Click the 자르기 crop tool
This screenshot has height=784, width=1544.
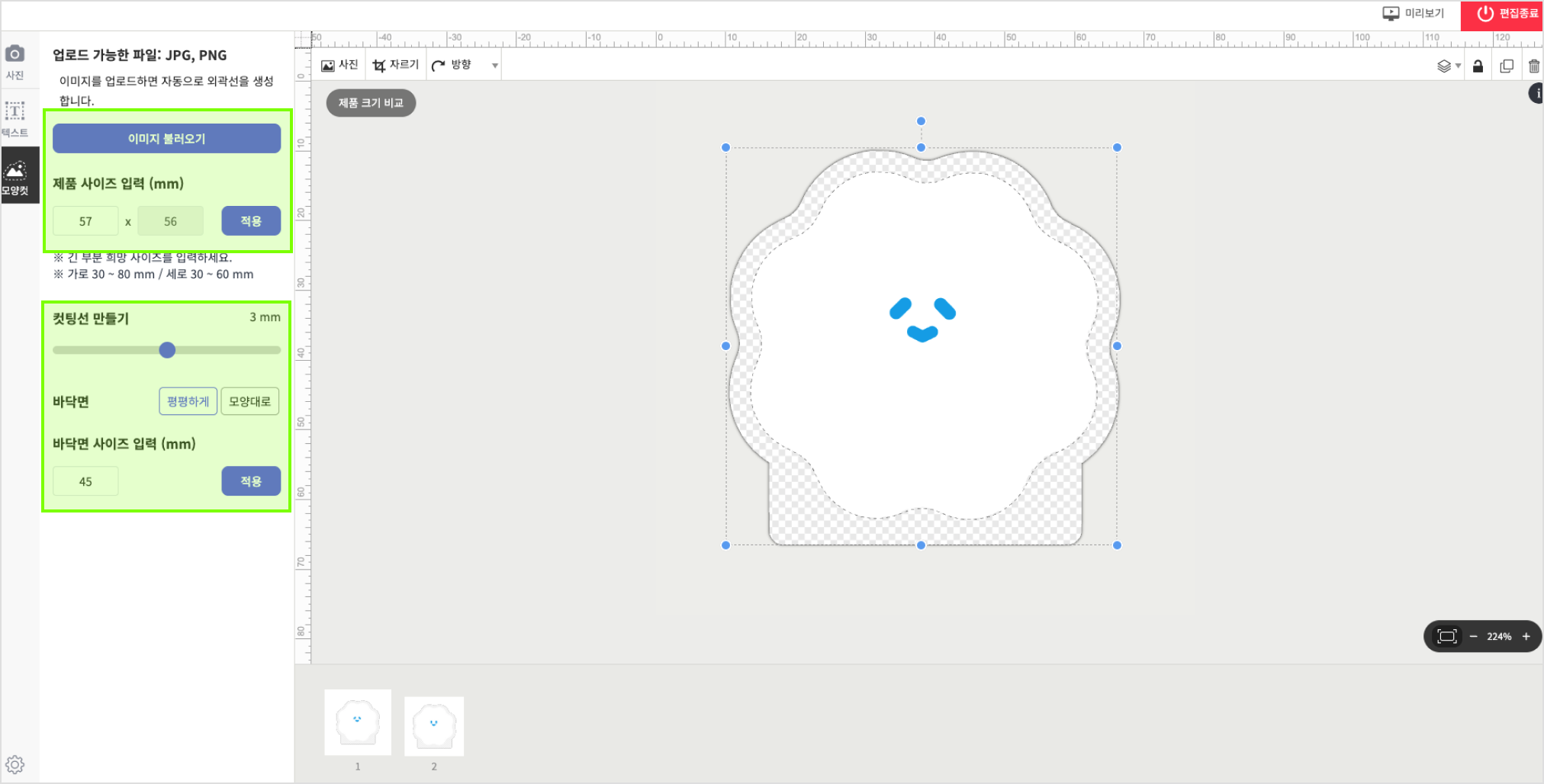point(395,65)
